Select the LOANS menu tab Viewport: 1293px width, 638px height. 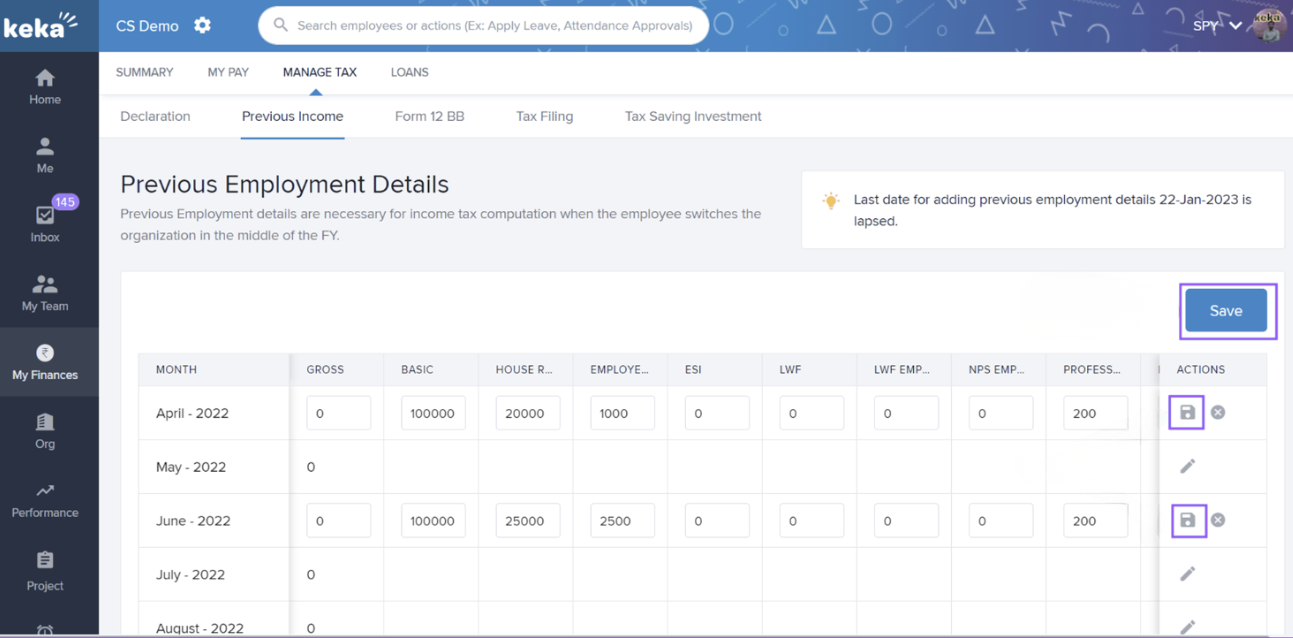(409, 72)
